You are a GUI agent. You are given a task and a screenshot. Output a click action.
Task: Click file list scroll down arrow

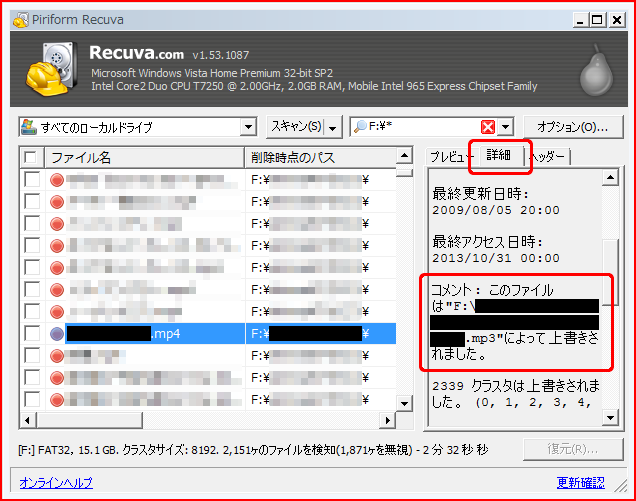coord(404,404)
